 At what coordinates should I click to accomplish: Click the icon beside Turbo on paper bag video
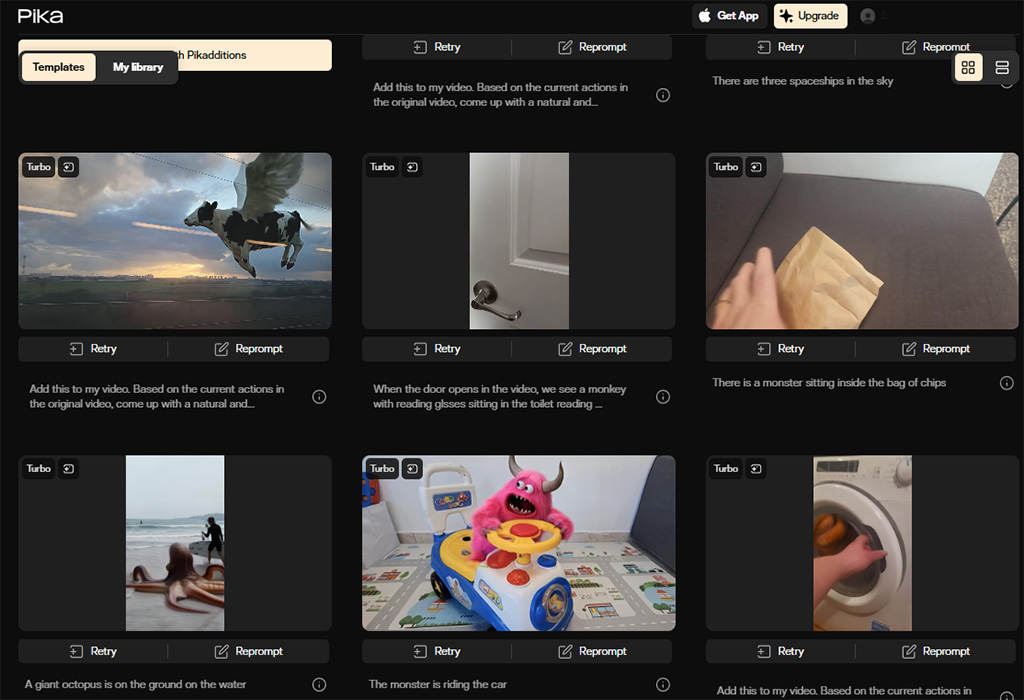click(756, 167)
